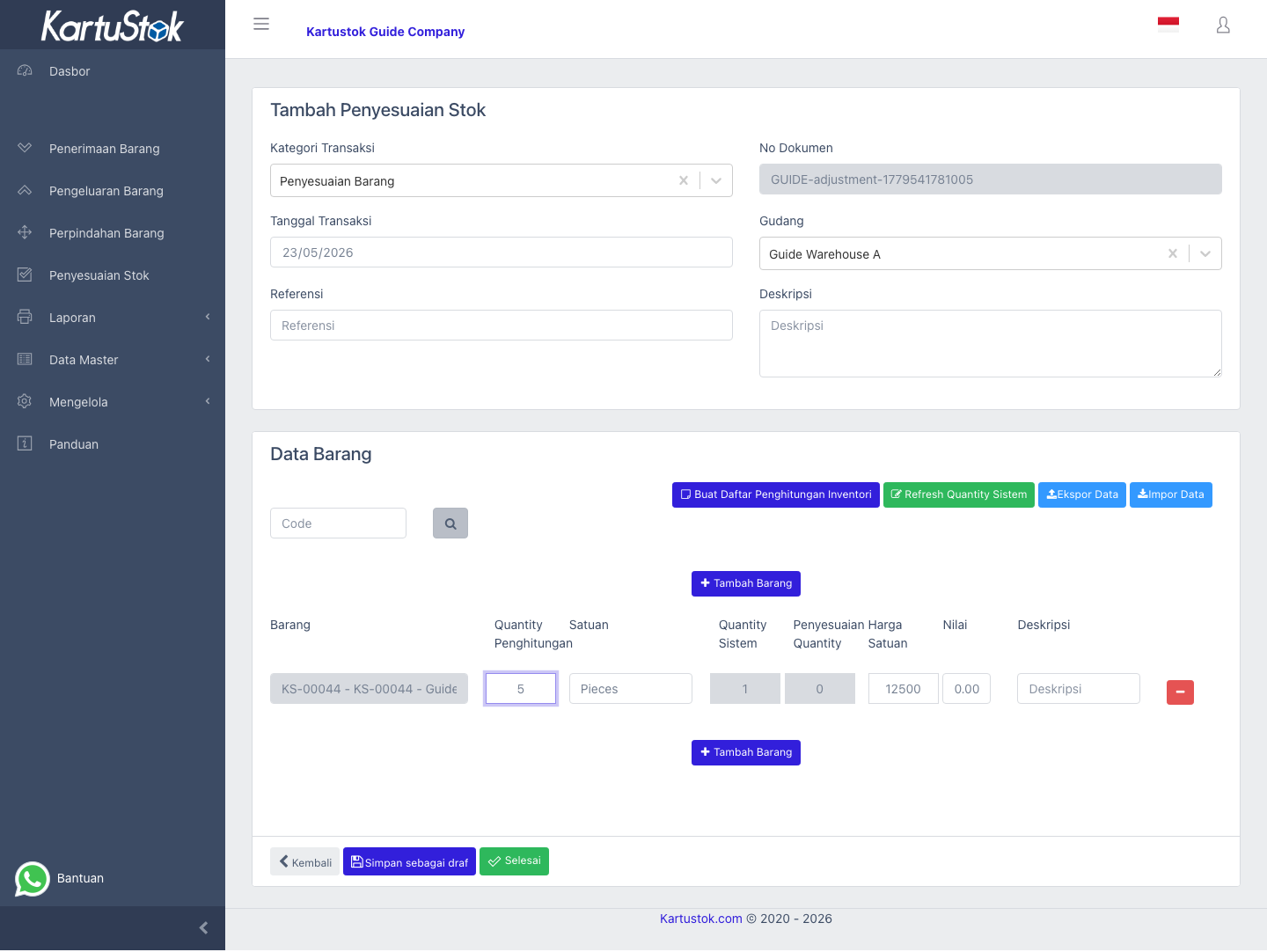Click the WhatsApp Bantuan icon
The width and height of the screenshot is (1267, 952).
(x=33, y=879)
